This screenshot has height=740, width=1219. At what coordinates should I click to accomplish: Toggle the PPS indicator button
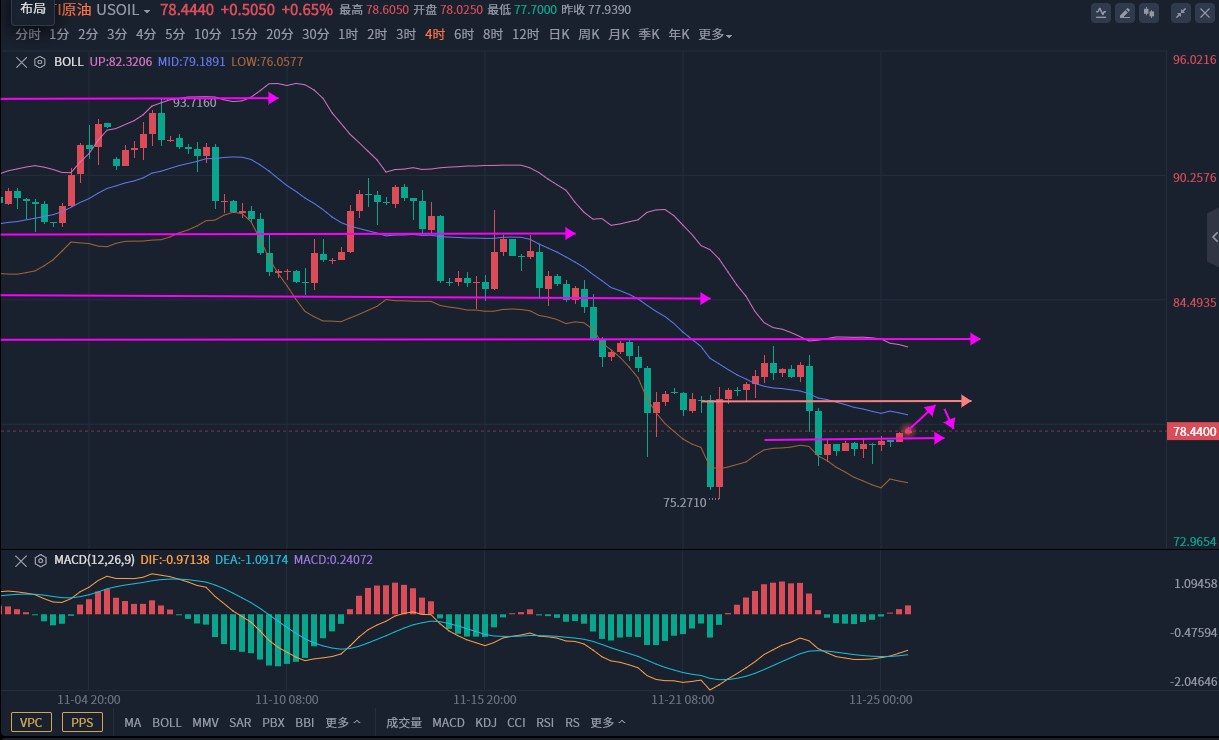point(82,722)
